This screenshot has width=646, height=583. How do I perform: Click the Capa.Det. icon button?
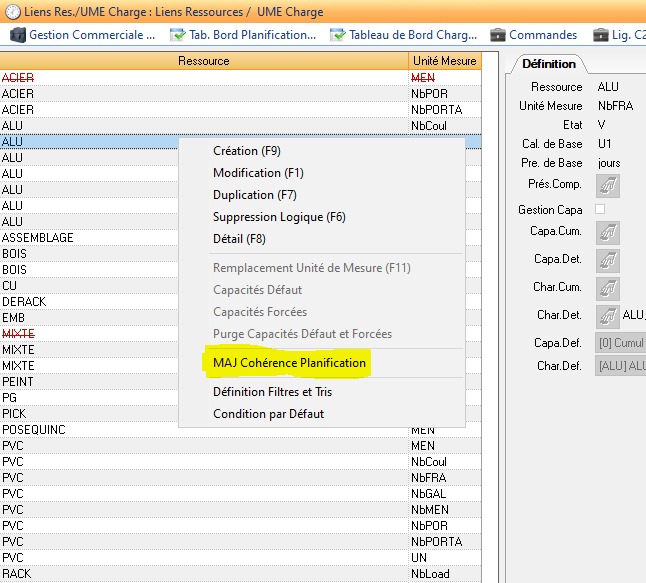(608, 261)
